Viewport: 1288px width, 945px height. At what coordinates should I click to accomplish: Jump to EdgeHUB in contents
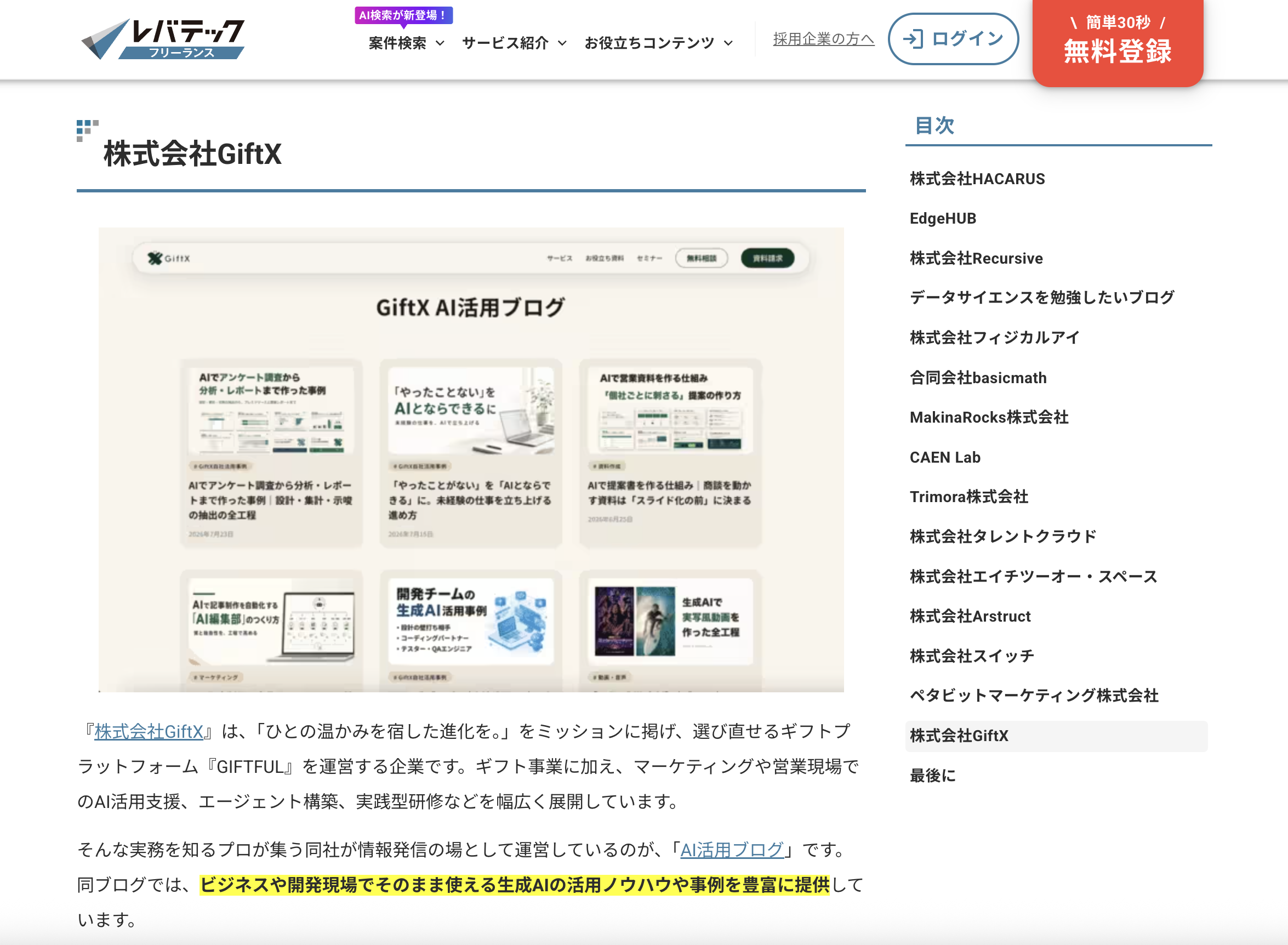[x=943, y=219]
